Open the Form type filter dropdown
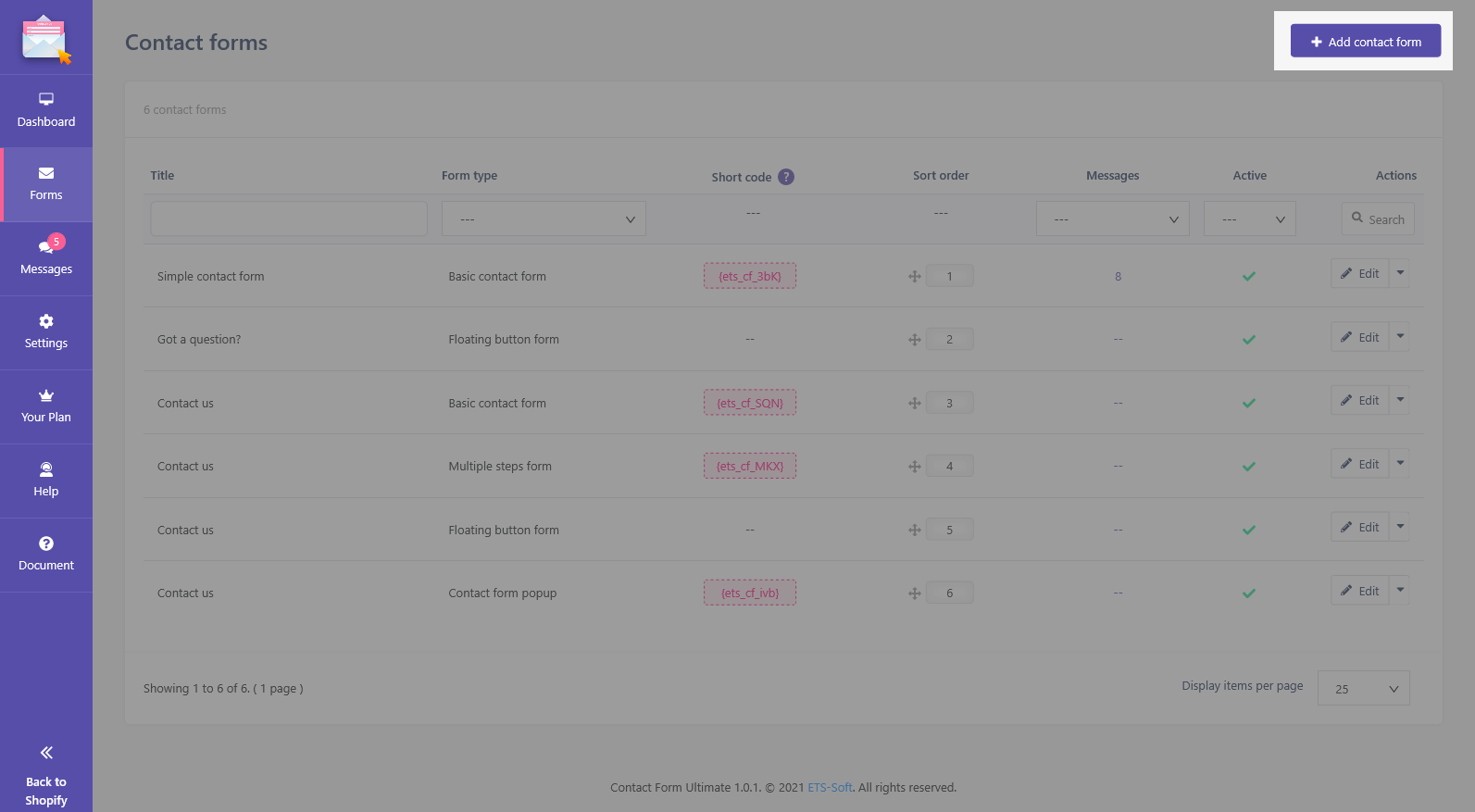The image size is (1475, 812). (x=544, y=219)
